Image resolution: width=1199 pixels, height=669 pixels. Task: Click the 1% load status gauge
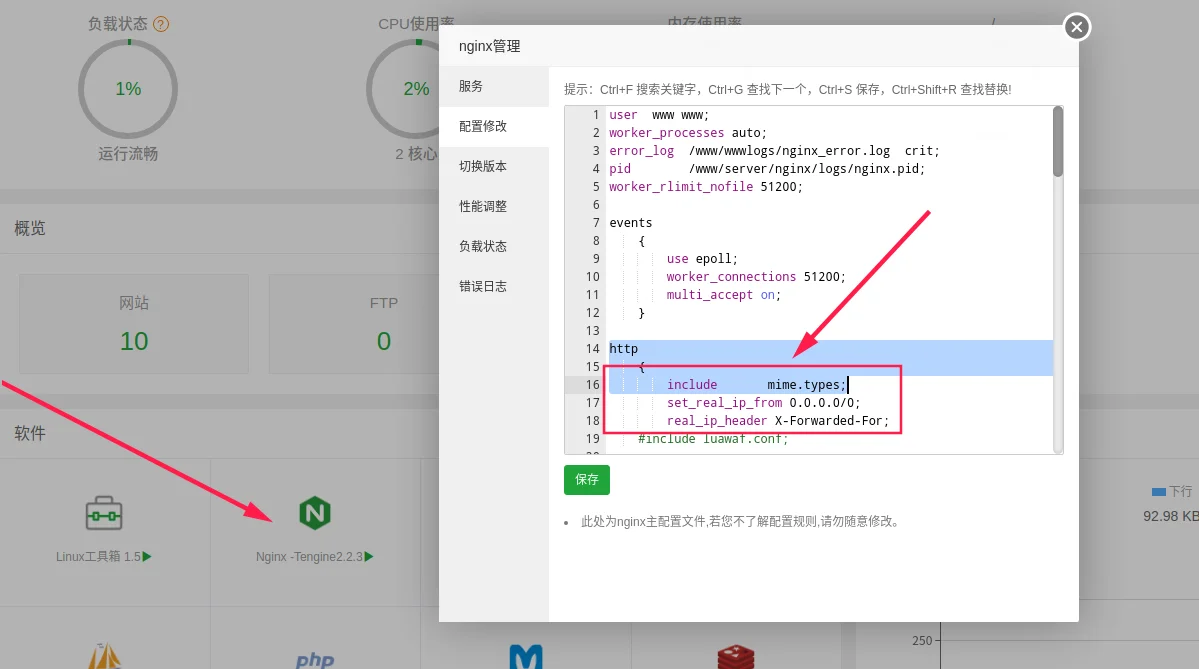128,89
